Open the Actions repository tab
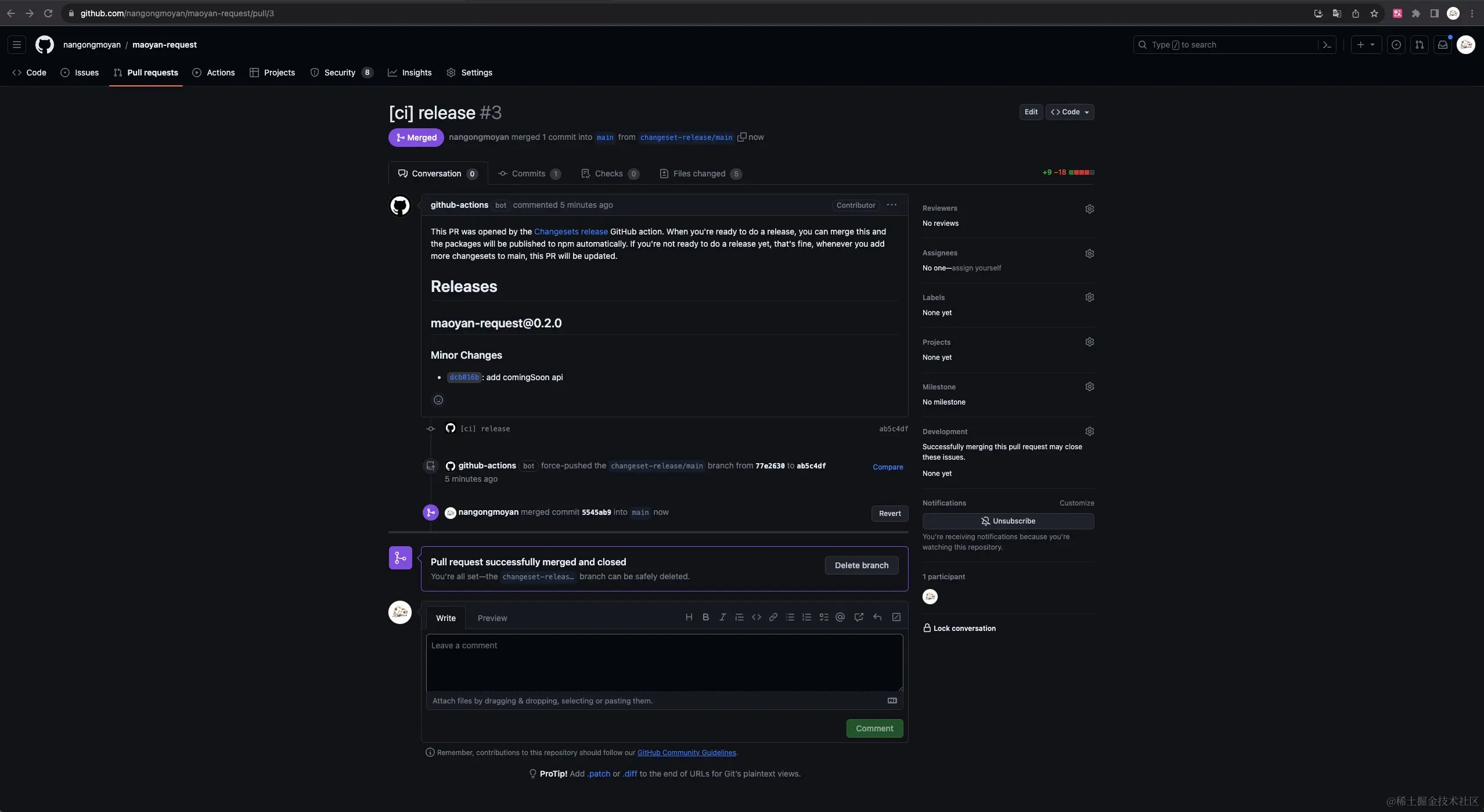 tap(214, 73)
